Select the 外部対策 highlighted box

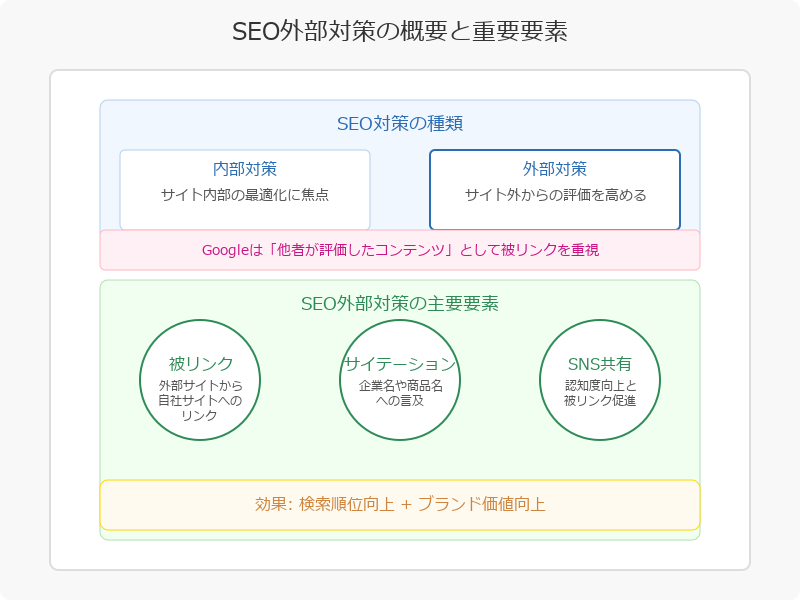point(555,190)
